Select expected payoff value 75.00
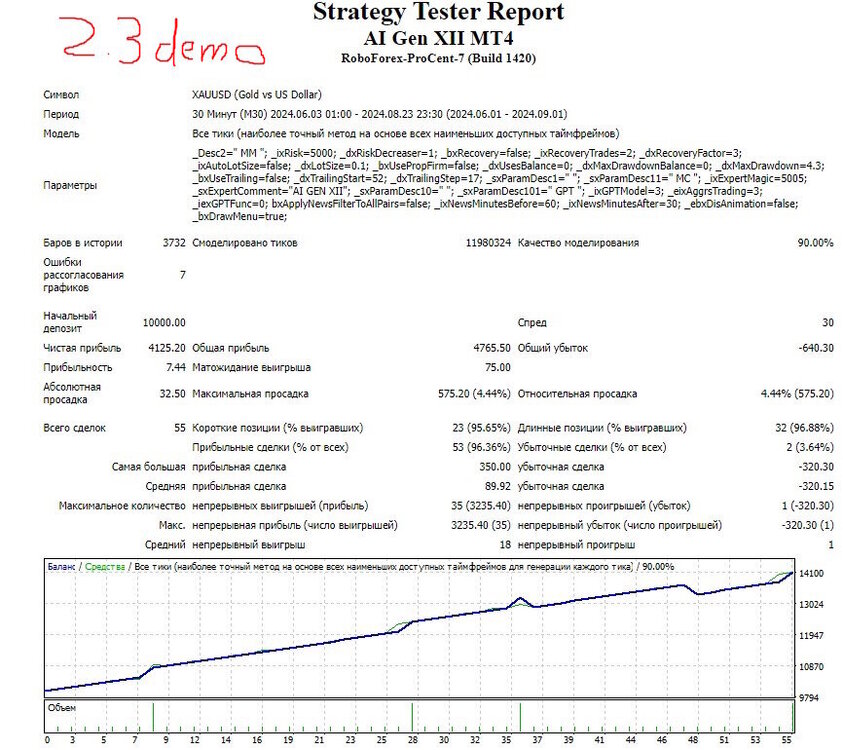This screenshot has width=843, height=750. click(498, 367)
